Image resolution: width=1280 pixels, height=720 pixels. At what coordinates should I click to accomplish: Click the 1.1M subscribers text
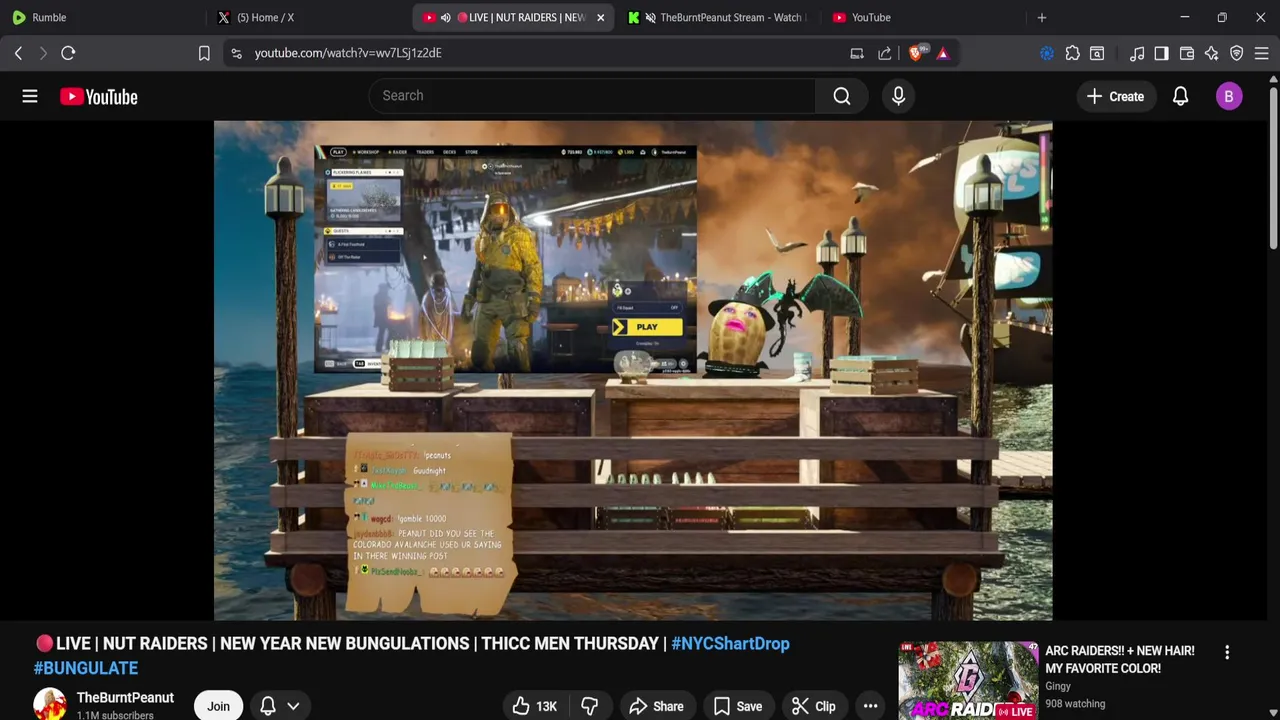click(x=115, y=715)
